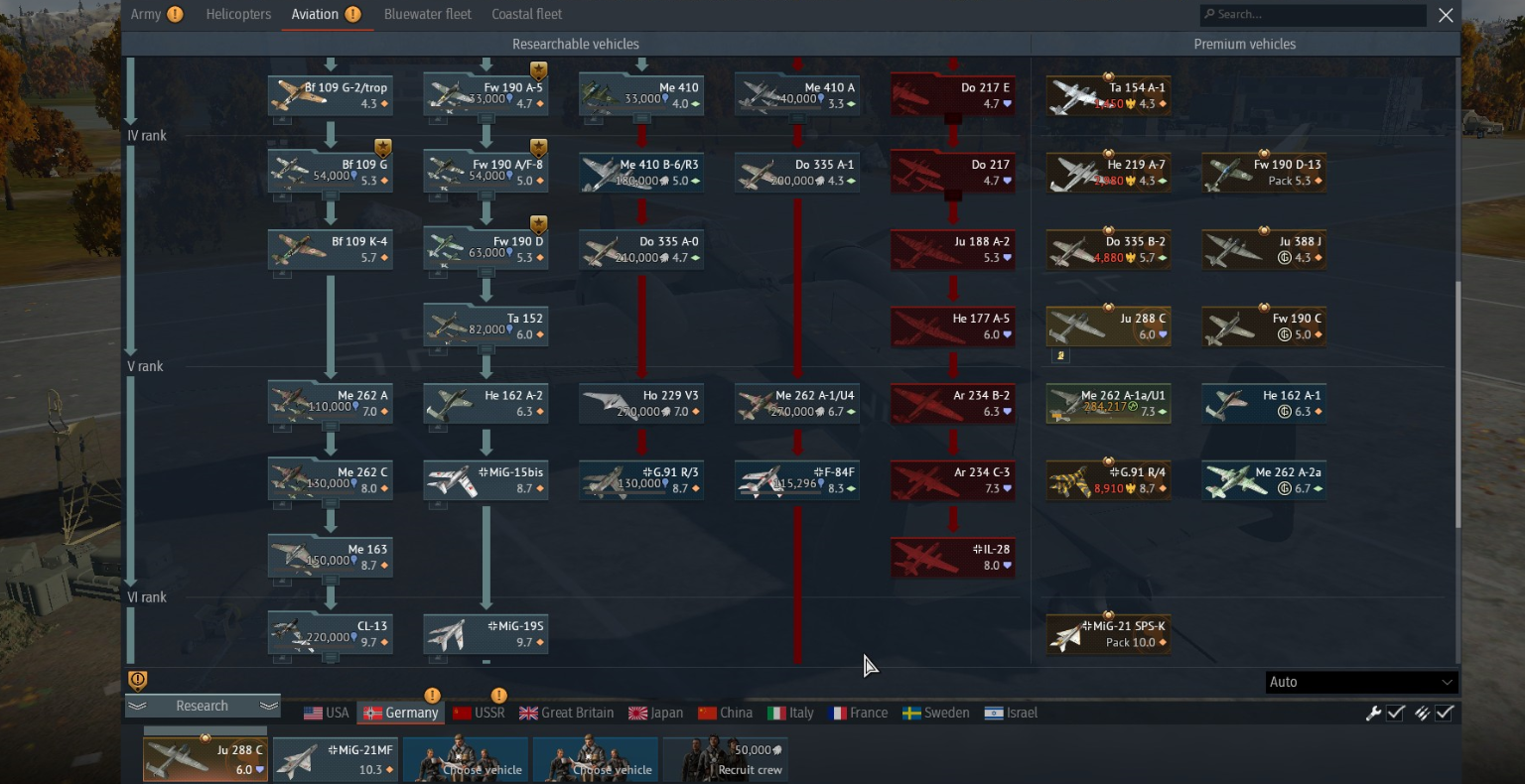Select the MiG-19S jet card
The height and width of the screenshot is (784, 1525).
(x=486, y=634)
